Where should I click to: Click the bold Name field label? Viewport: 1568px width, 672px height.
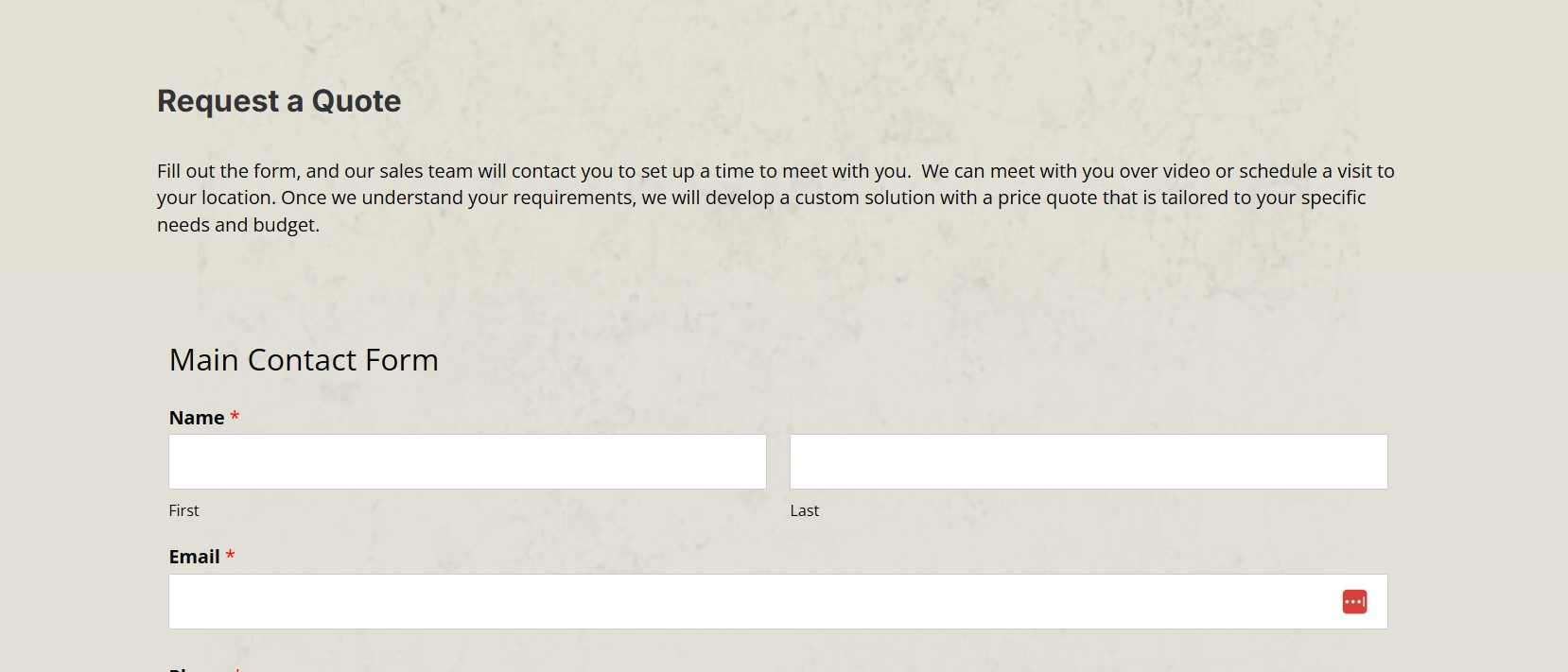click(197, 418)
